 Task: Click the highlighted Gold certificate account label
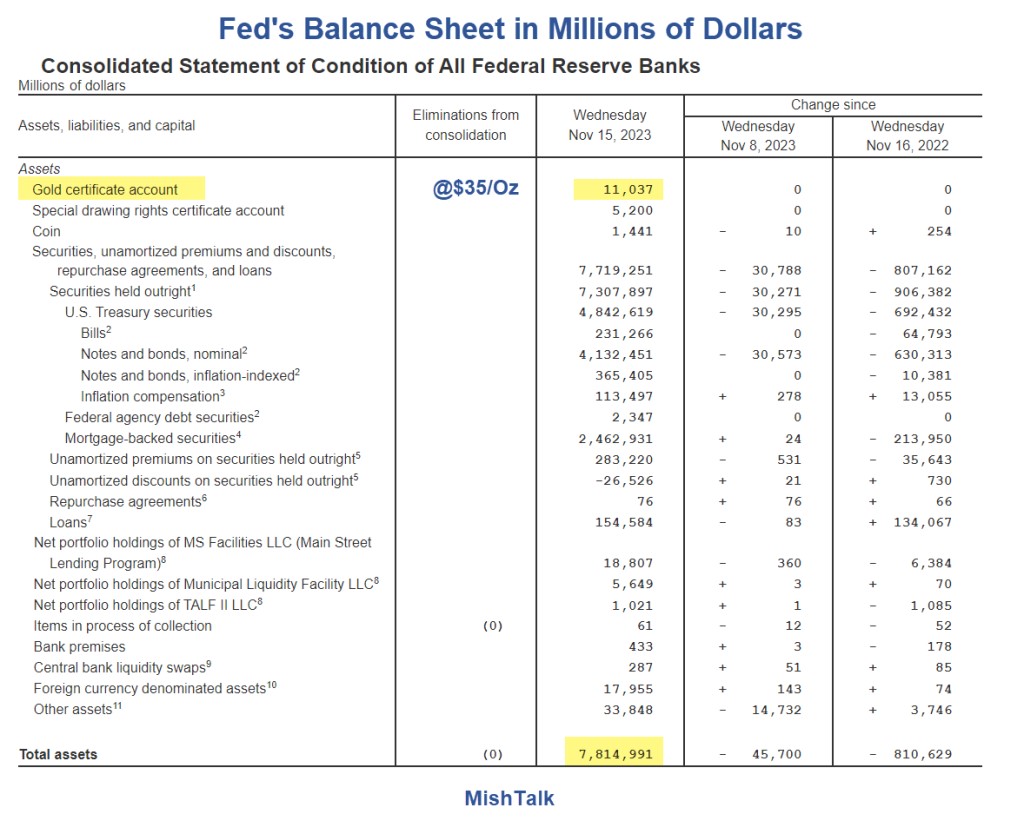tap(105, 189)
